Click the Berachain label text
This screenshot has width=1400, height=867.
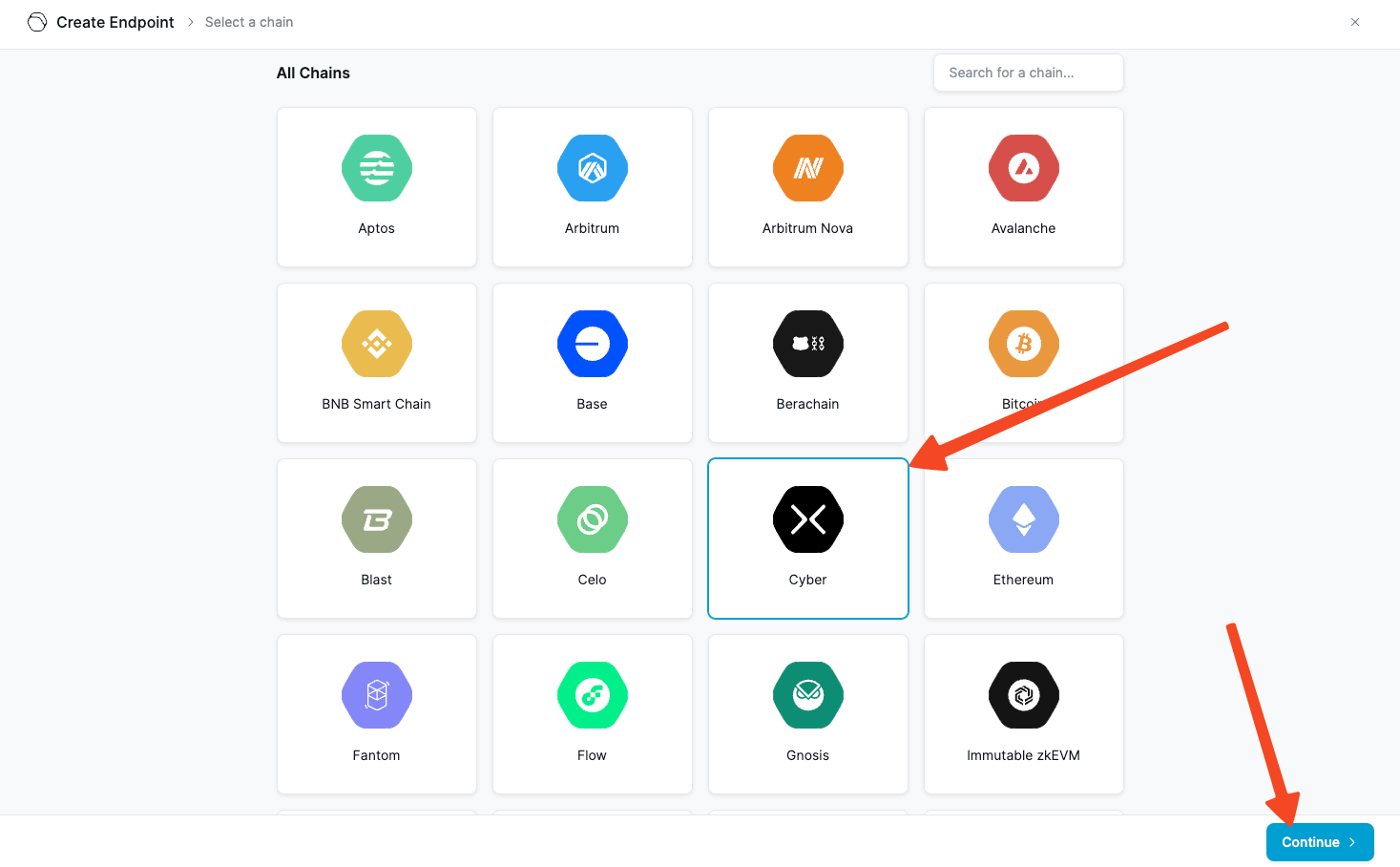[x=808, y=404]
